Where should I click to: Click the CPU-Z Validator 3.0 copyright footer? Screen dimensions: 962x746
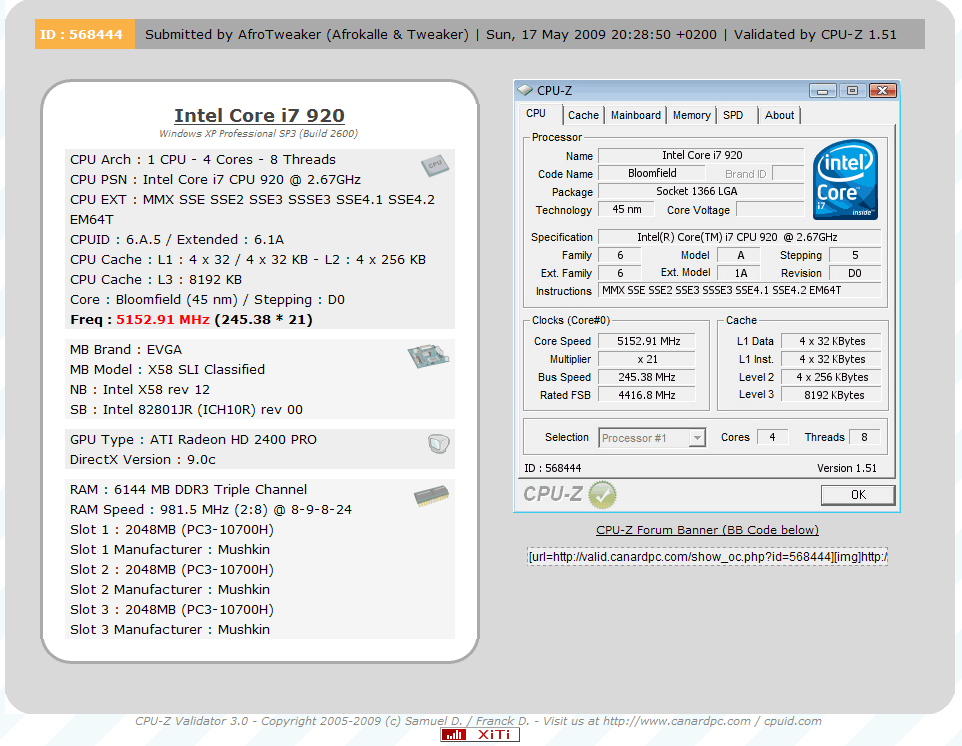coord(478,721)
